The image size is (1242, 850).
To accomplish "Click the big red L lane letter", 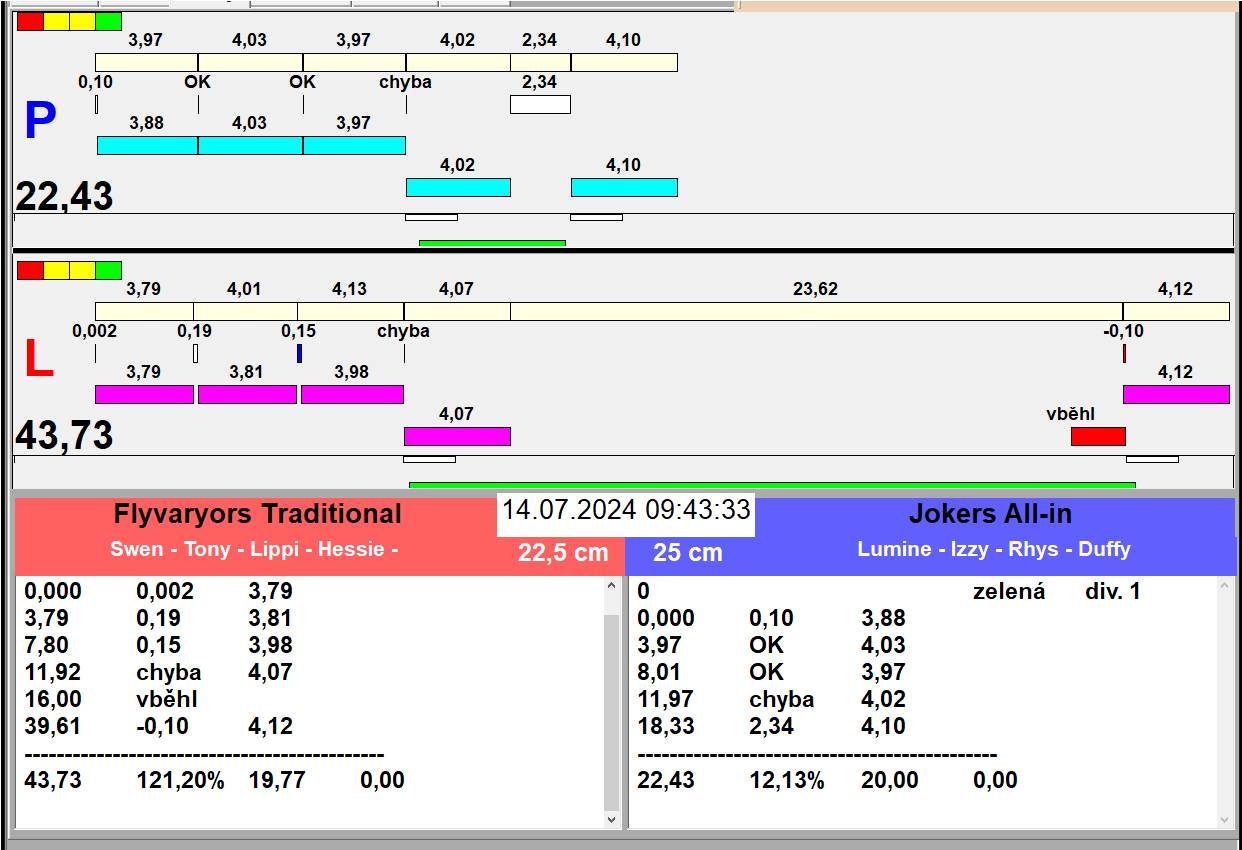I will tap(38, 360).
